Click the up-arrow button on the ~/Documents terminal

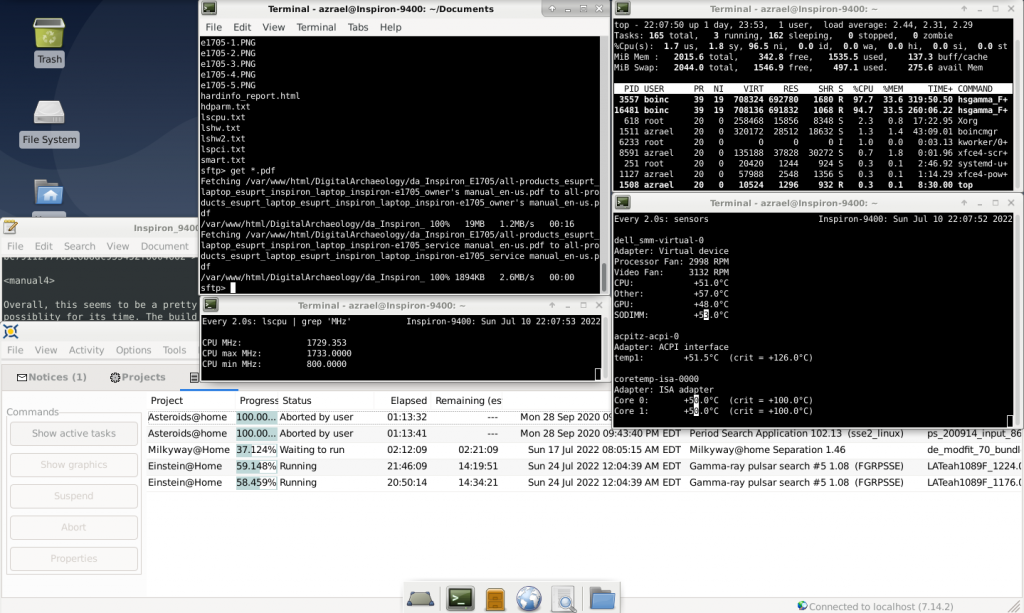[552, 9]
